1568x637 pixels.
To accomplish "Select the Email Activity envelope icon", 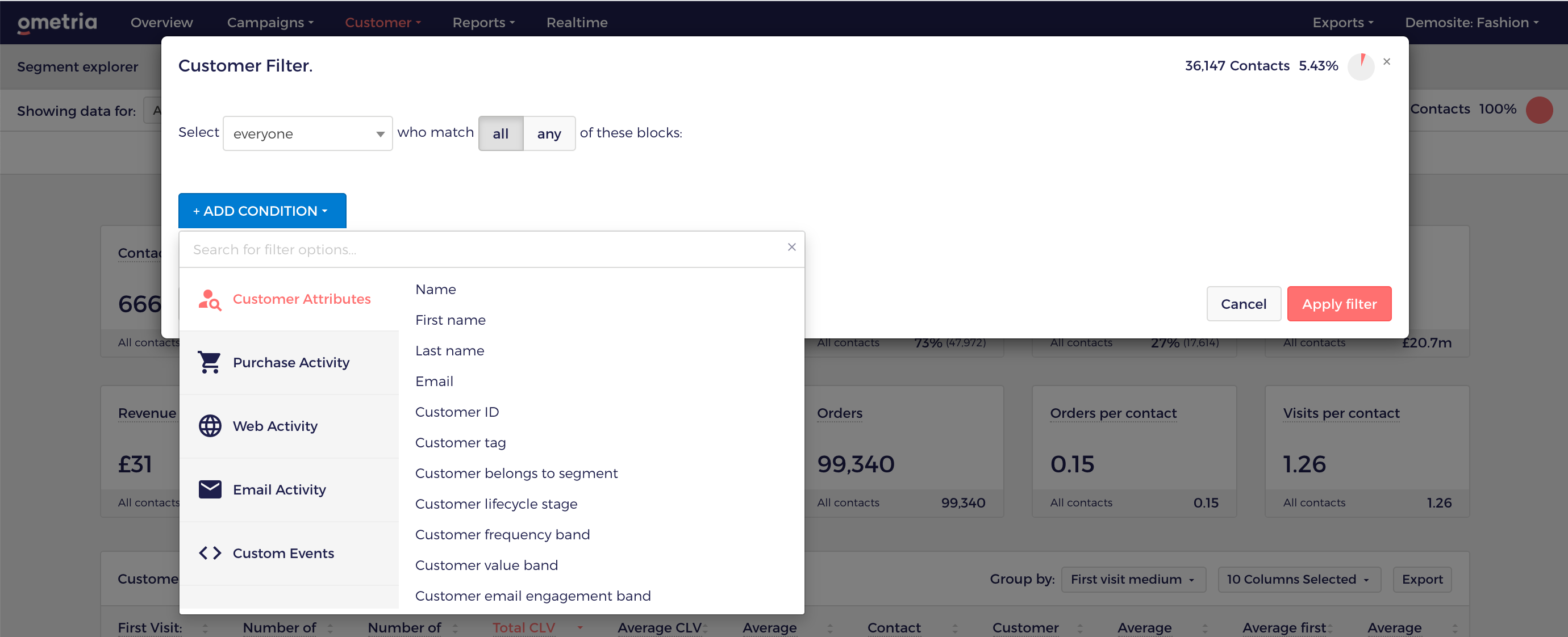I will coord(210,489).
